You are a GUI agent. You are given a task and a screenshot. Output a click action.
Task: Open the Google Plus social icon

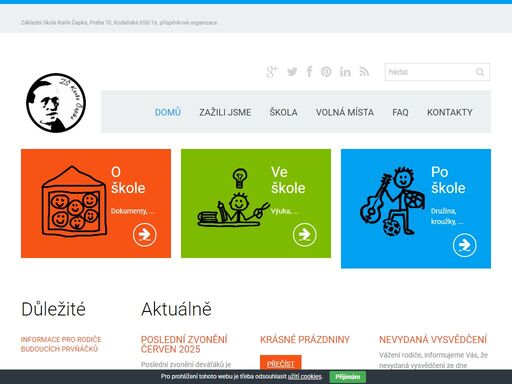272,72
